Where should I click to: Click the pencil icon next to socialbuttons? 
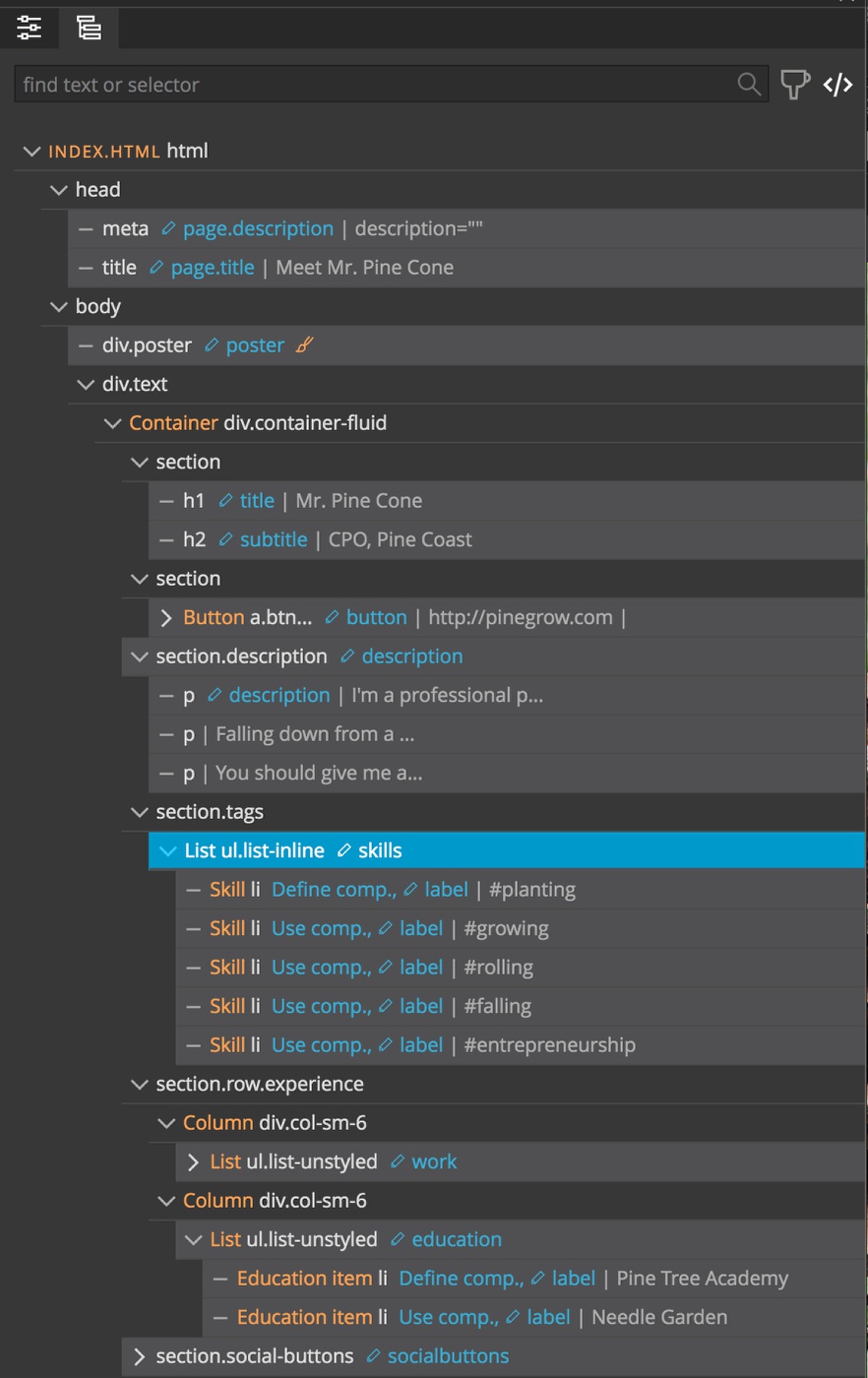(x=373, y=1356)
